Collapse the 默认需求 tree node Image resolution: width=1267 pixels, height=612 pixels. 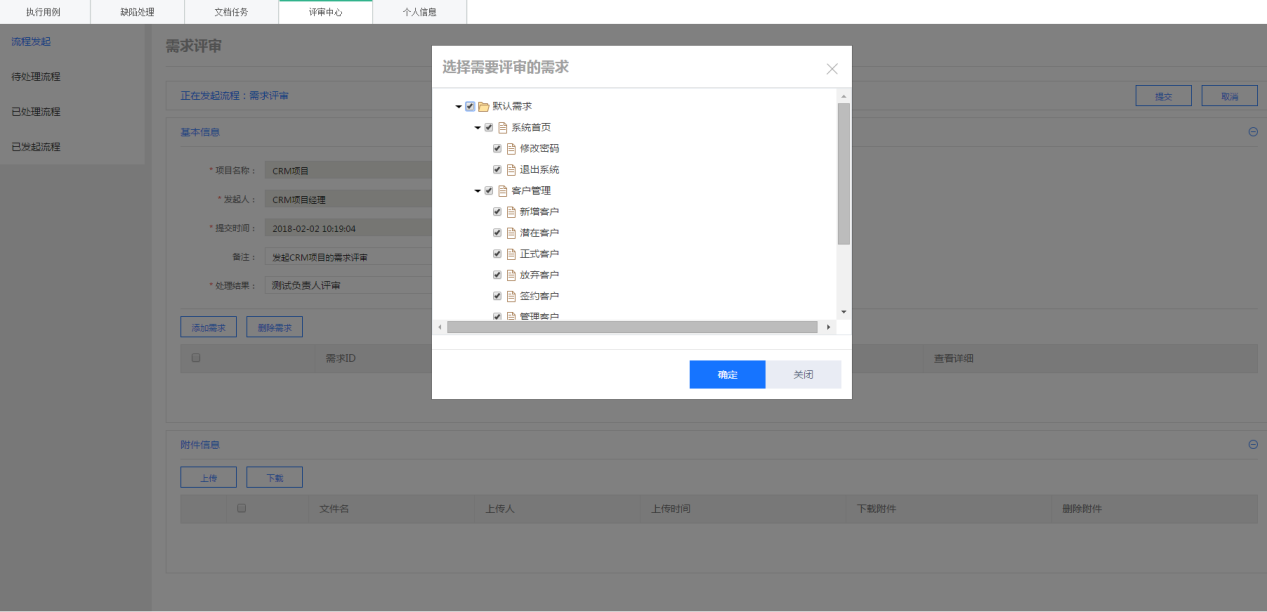[458, 106]
